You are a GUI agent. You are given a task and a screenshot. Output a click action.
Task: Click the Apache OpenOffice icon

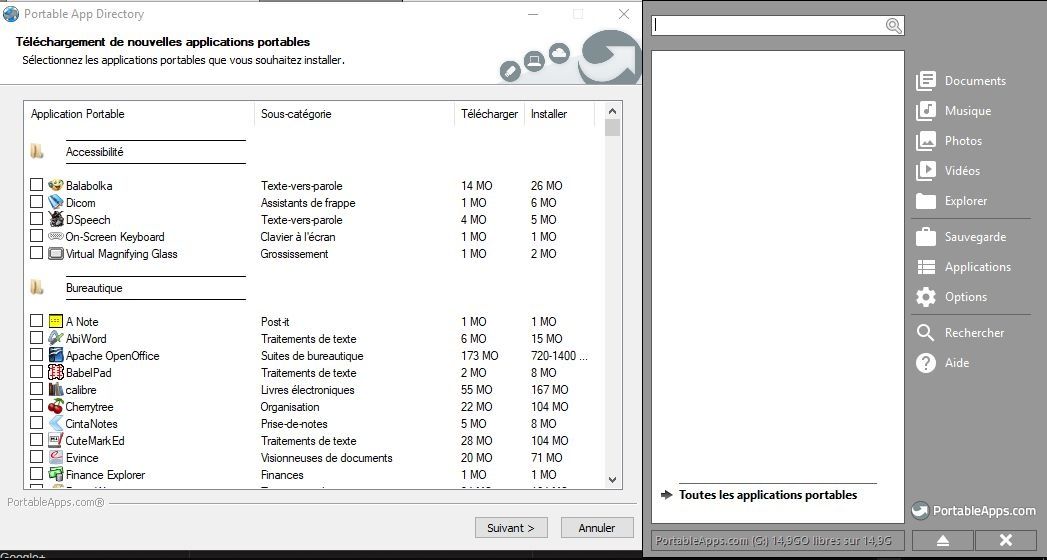pyautogui.click(x=56, y=355)
